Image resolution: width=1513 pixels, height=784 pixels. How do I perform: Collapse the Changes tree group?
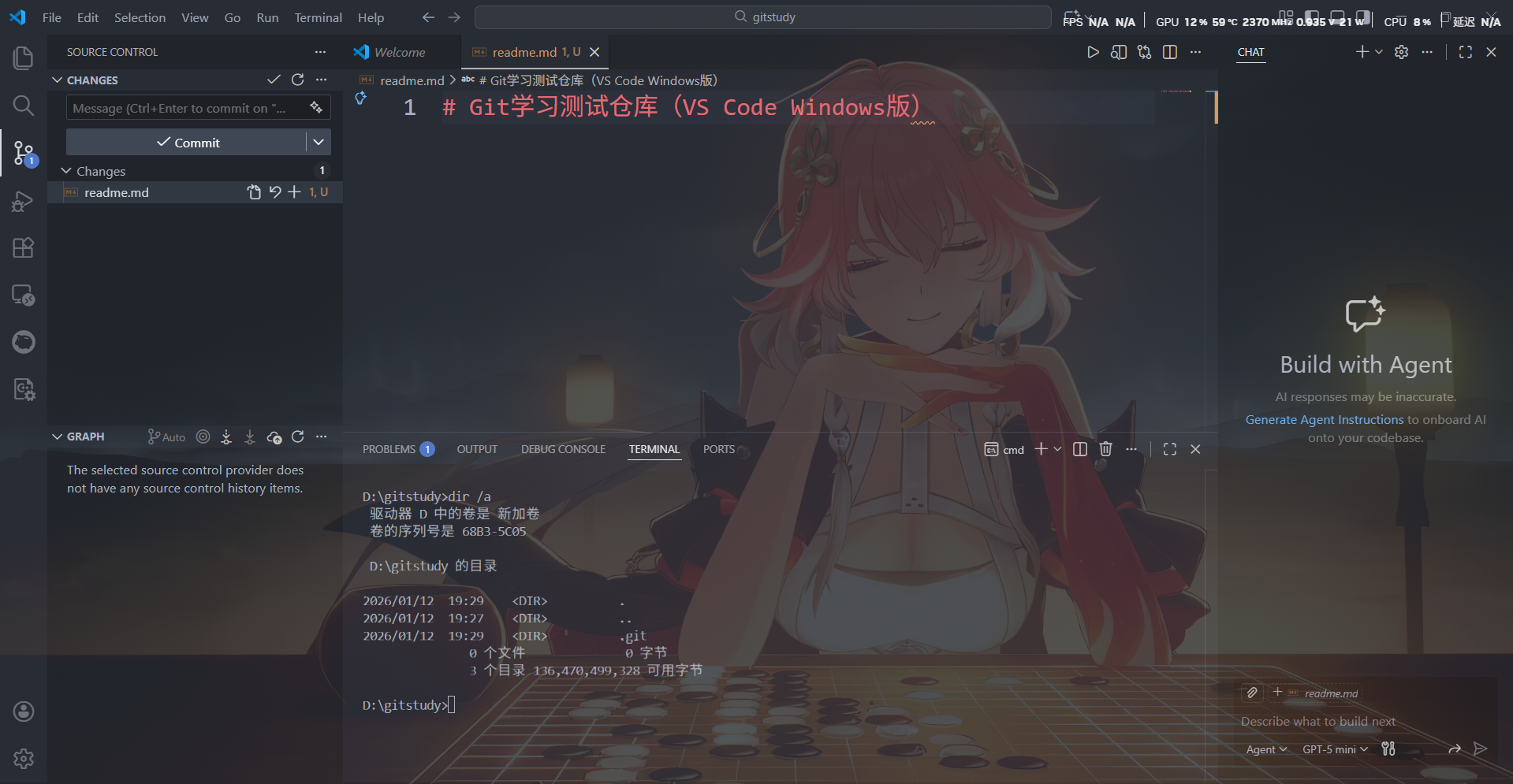(66, 171)
